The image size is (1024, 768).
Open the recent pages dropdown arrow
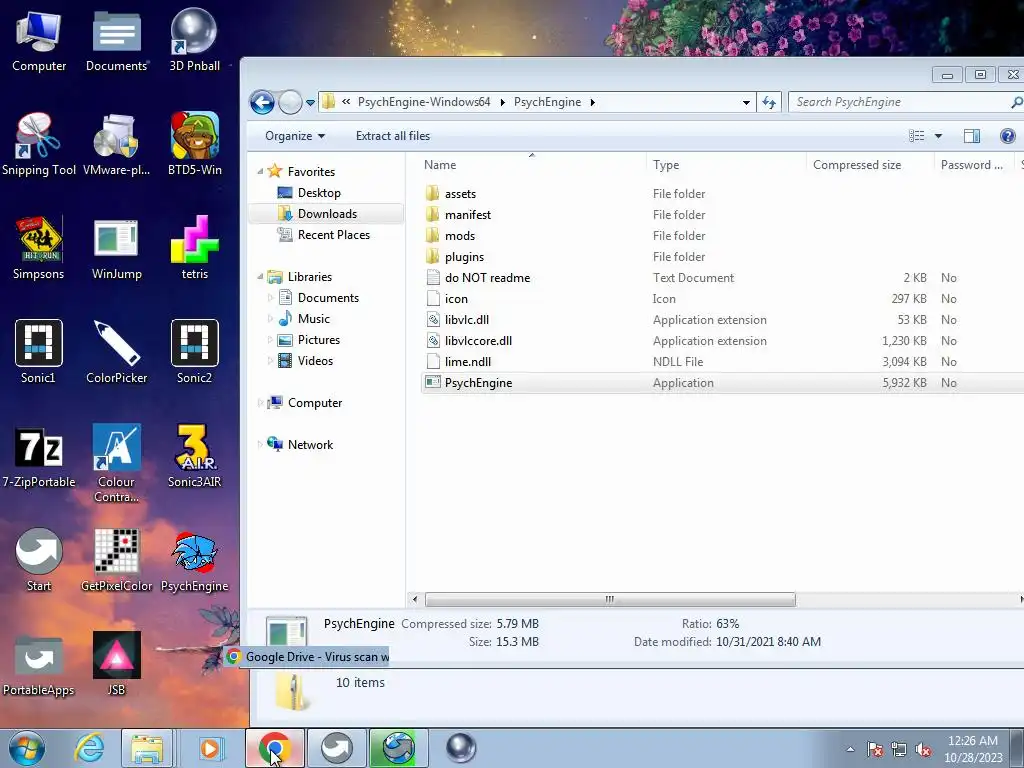[310, 103]
